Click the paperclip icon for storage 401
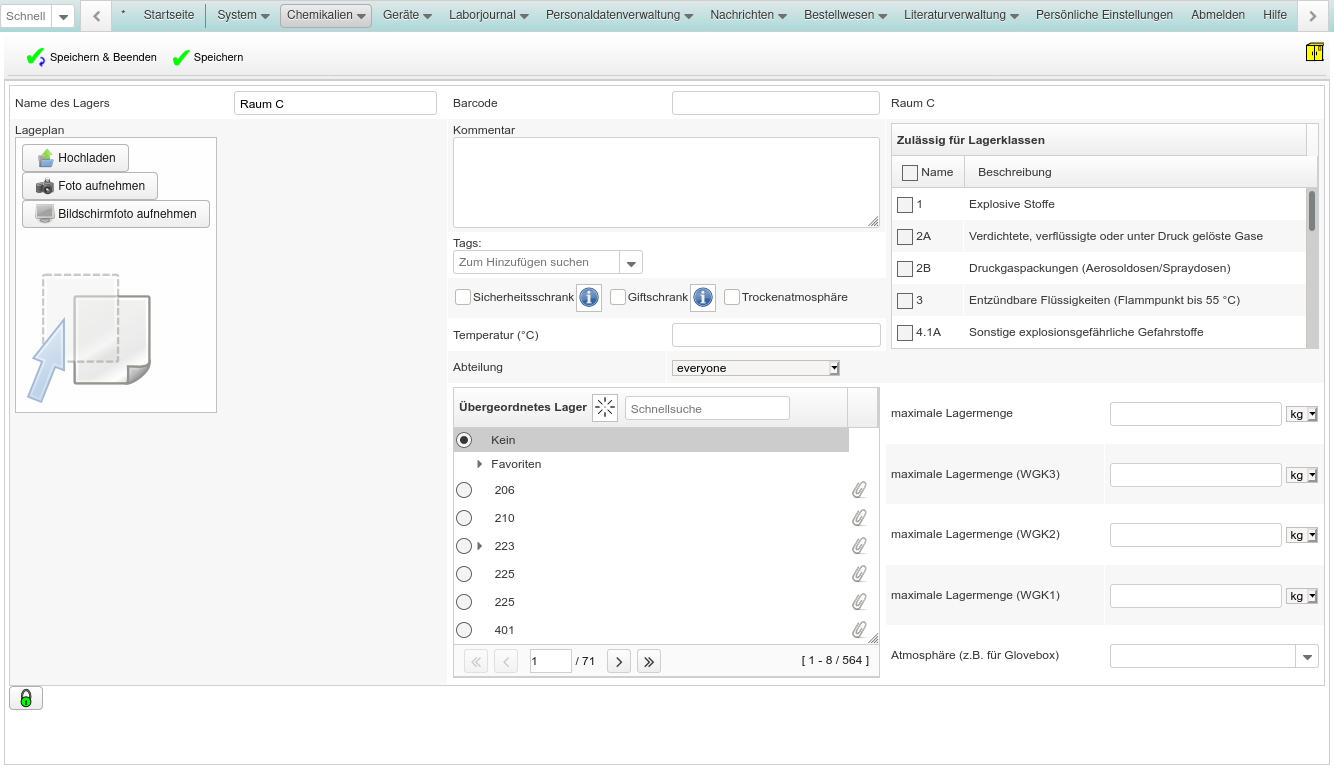 pyautogui.click(x=858, y=630)
